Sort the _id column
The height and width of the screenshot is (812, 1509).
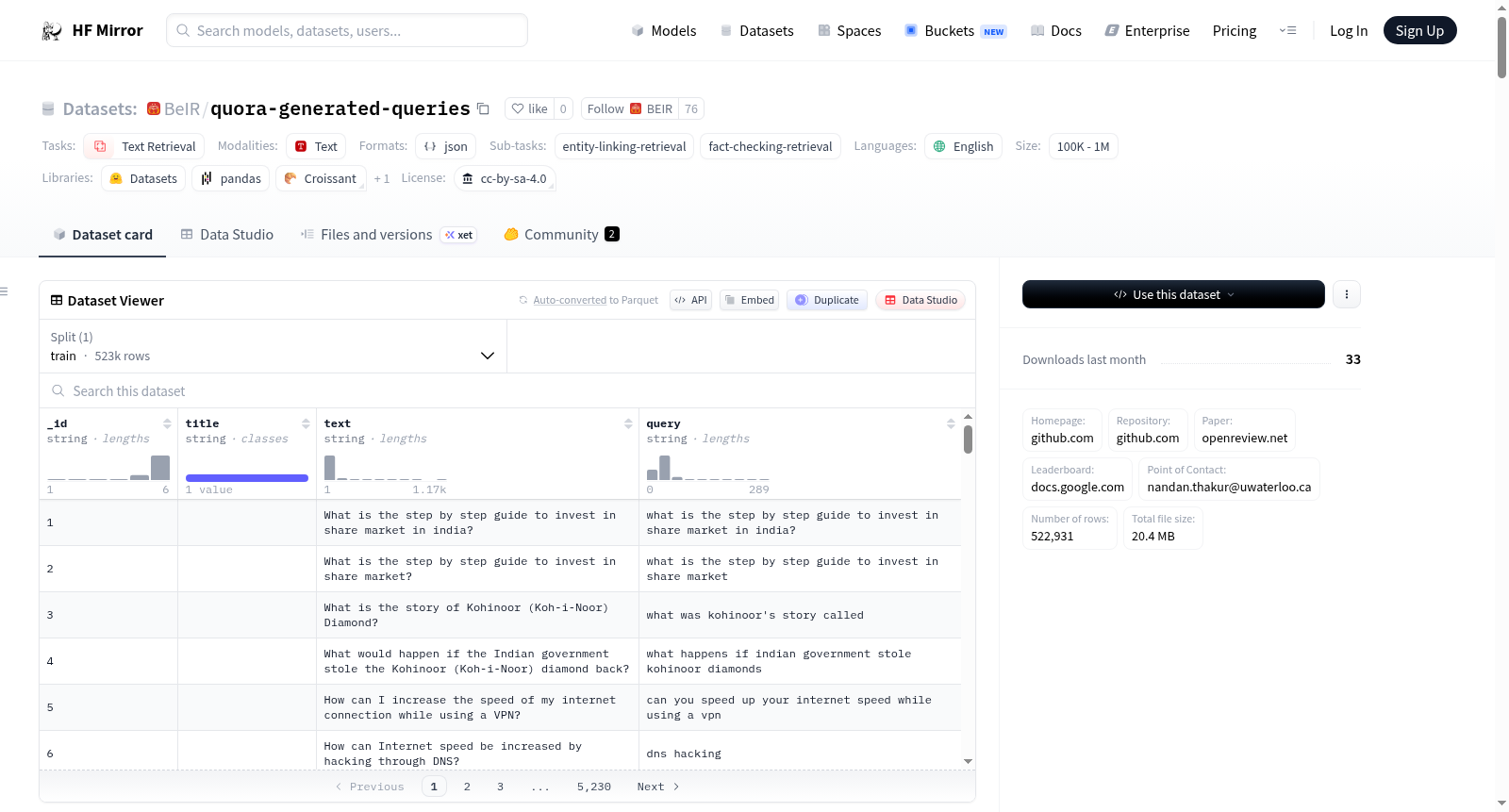coord(167,423)
